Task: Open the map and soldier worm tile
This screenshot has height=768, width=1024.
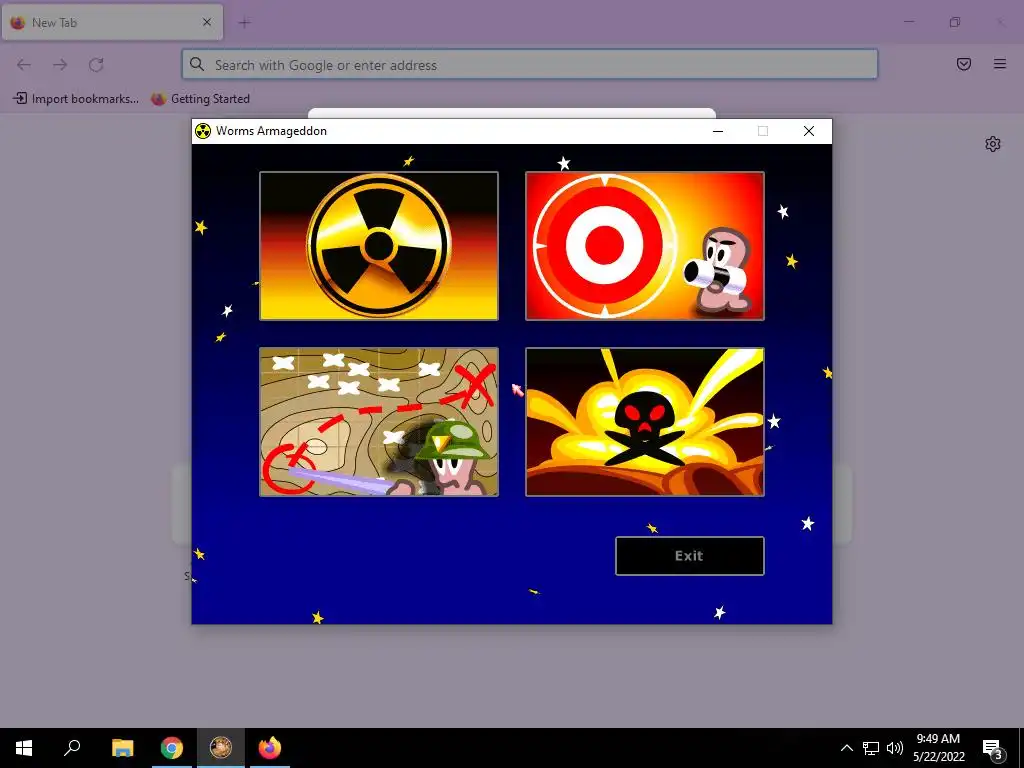Action: 379,422
